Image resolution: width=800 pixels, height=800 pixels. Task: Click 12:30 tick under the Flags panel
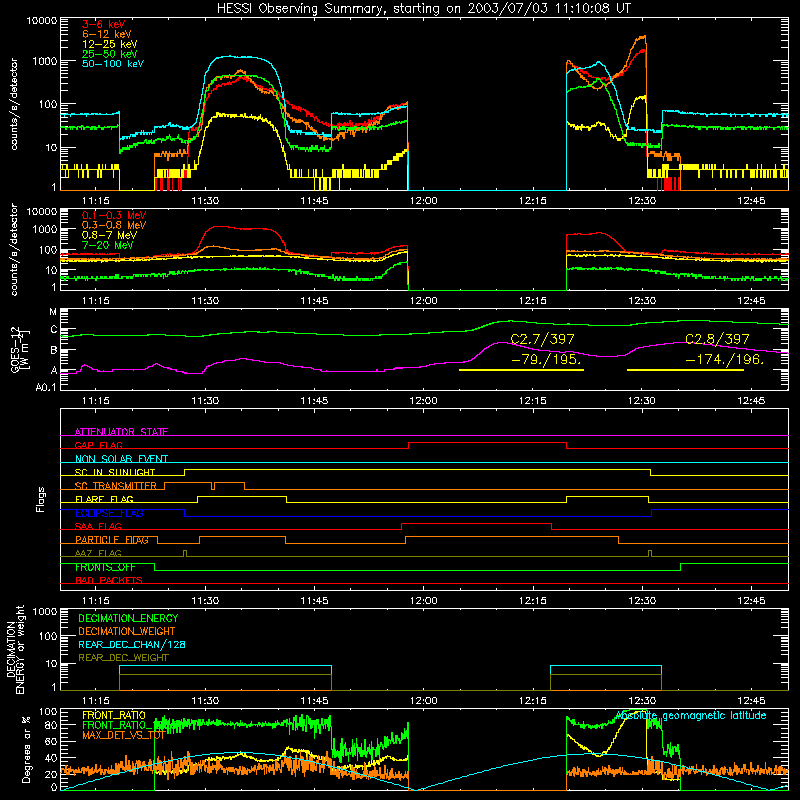click(642, 601)
